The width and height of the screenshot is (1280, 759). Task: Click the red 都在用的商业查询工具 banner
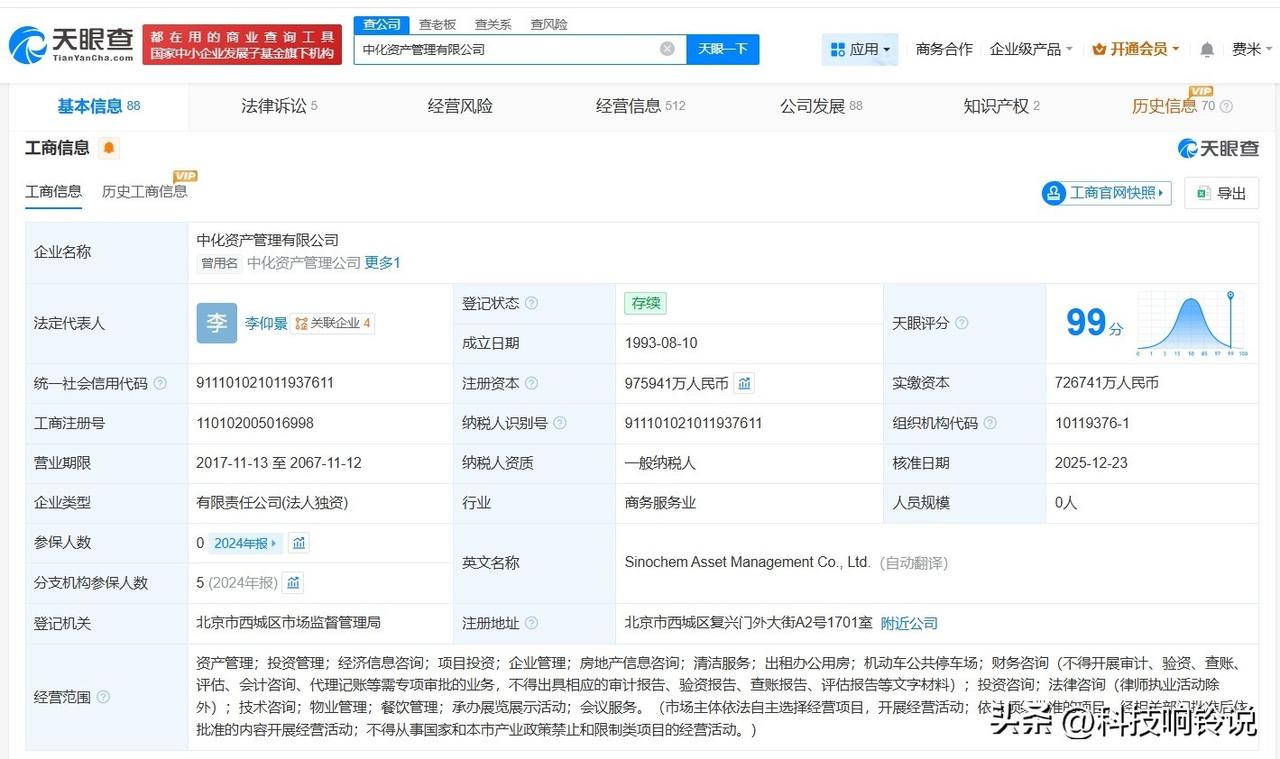(242, 45)
